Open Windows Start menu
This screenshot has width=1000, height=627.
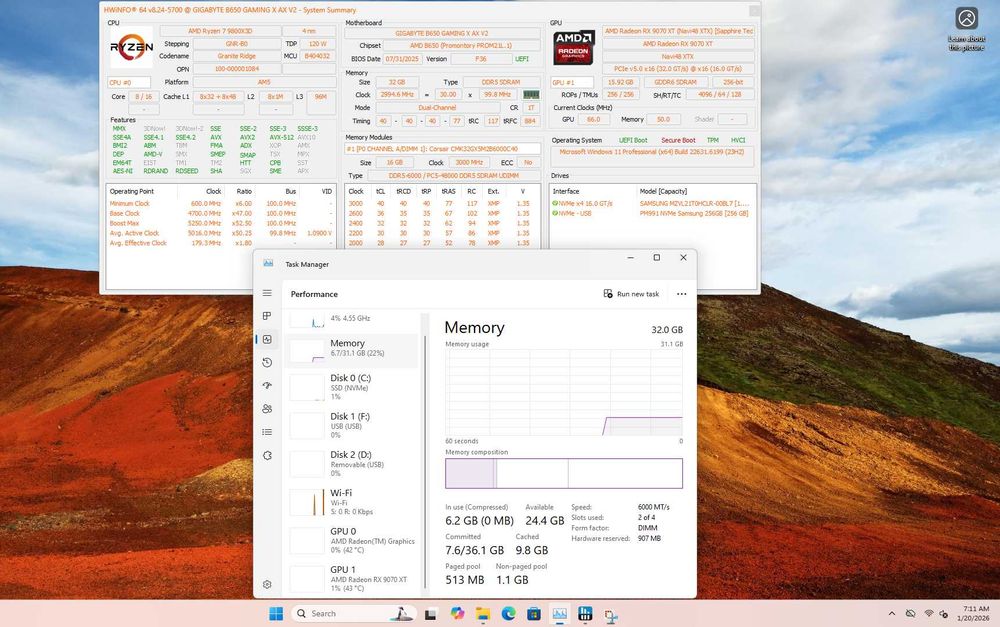276,614
